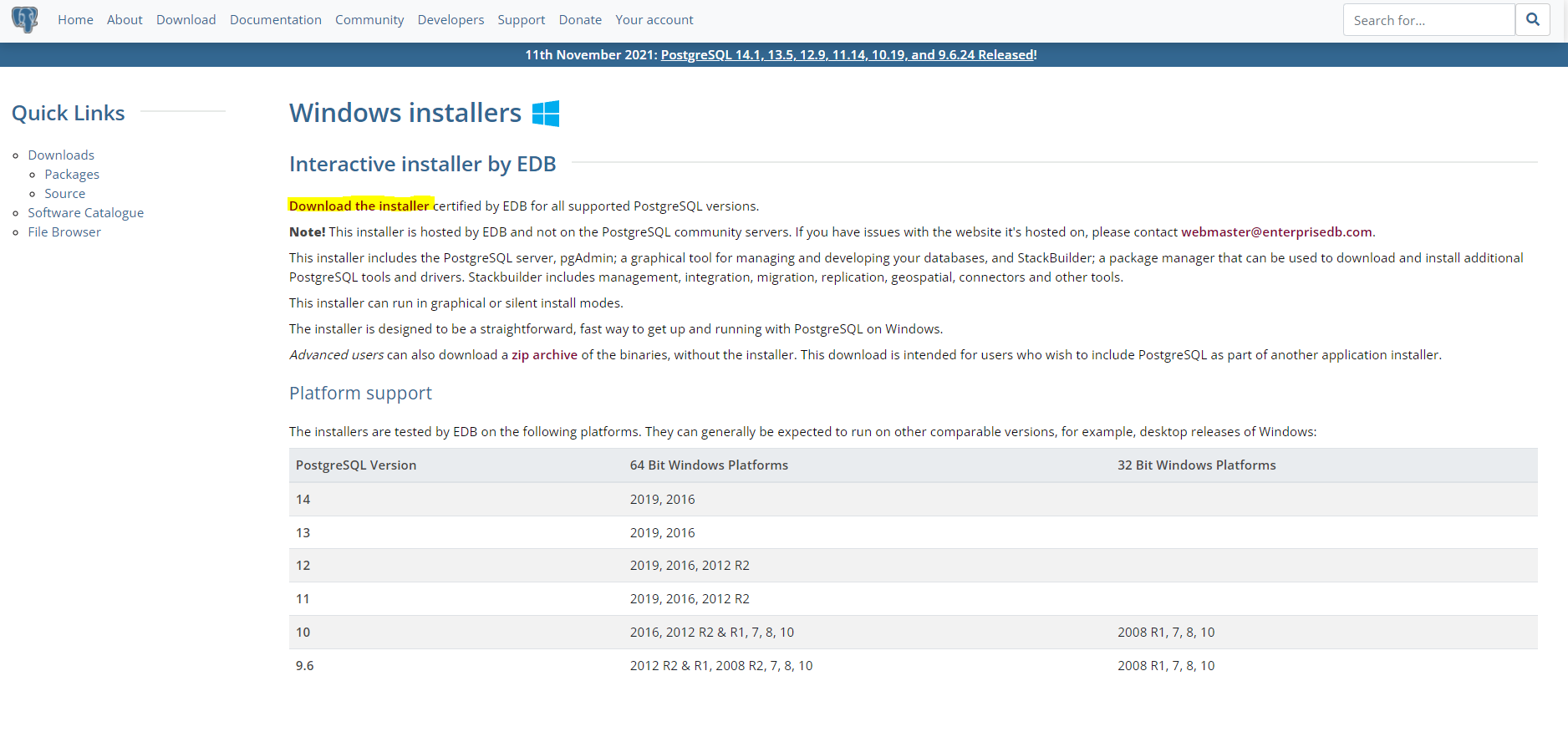This screenshot has height=737, width=1568.
Task: Select Community in the navigation bar
Action: [369, 19]
